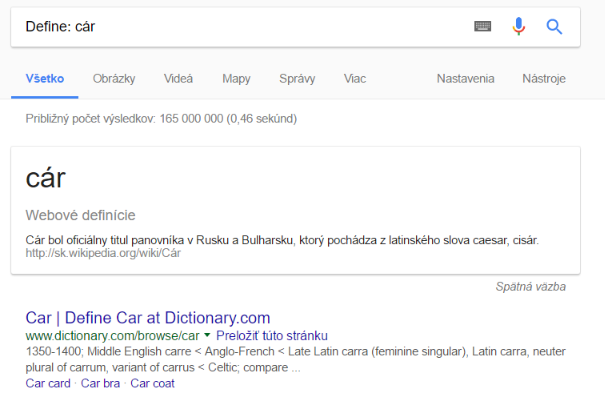
Task: Go to the Mapy tab
Action: (236, 79)
